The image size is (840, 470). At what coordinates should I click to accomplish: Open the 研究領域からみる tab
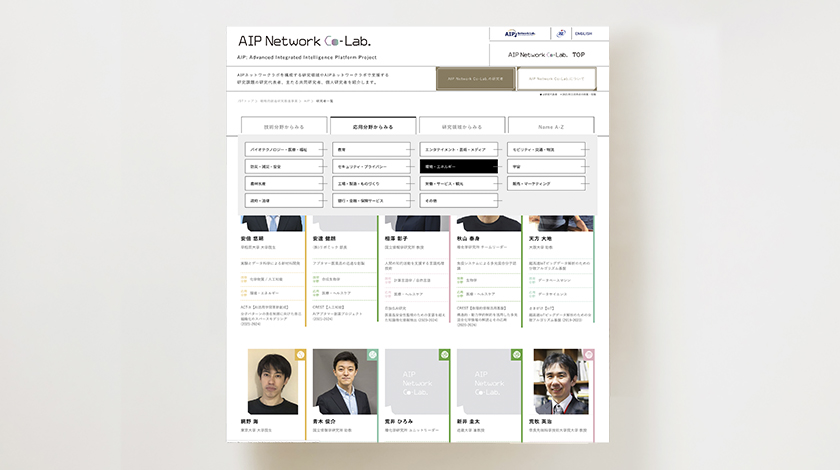click(x=462, y=126)
